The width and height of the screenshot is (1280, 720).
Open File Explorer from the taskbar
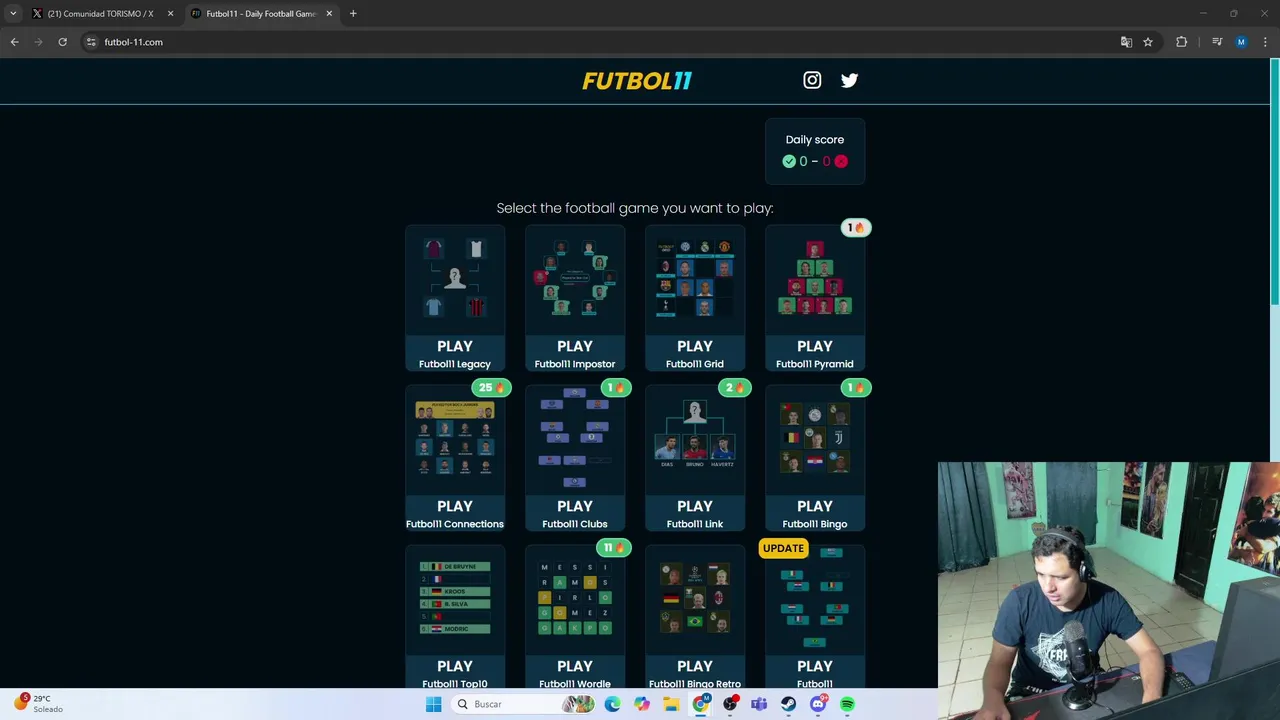[671, 704]
